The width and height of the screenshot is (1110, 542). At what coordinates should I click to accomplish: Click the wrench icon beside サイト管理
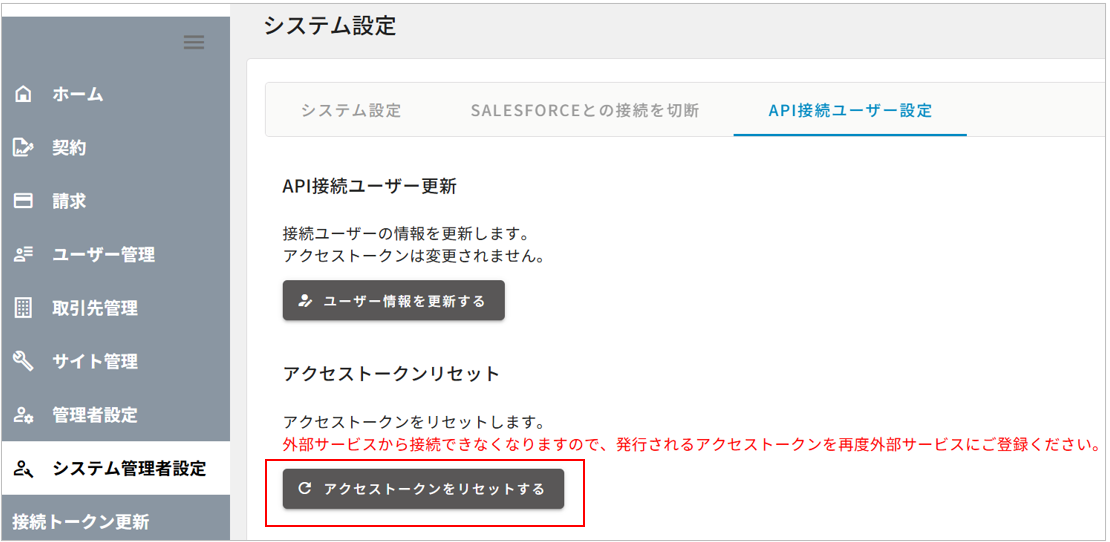[x=24, y=361]
